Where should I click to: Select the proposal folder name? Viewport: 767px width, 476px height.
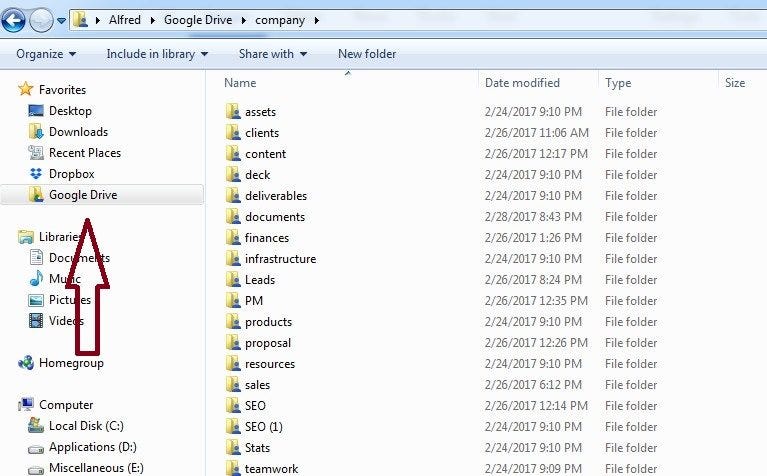(x=268, y=343)
